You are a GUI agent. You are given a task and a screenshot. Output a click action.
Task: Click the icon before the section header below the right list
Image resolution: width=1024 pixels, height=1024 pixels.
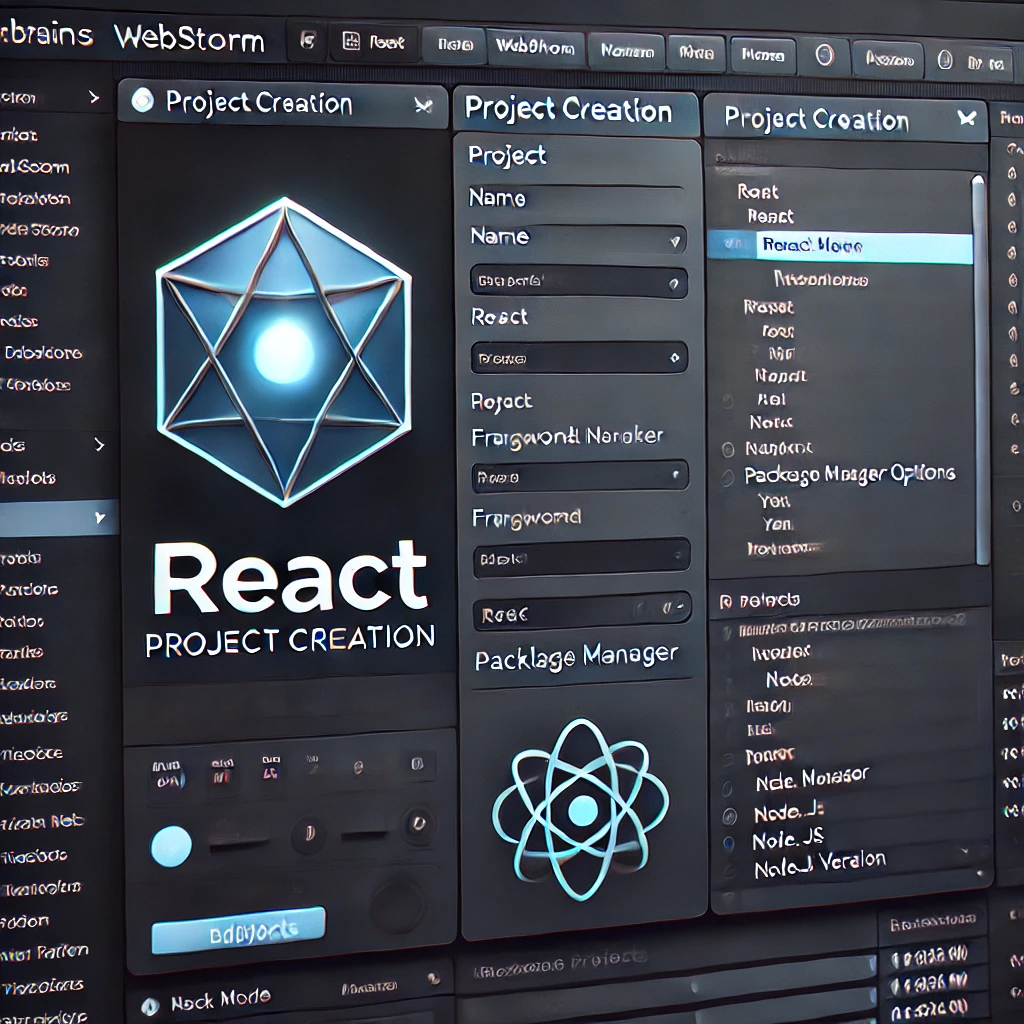pyautogui.click(x=726, y=601)
